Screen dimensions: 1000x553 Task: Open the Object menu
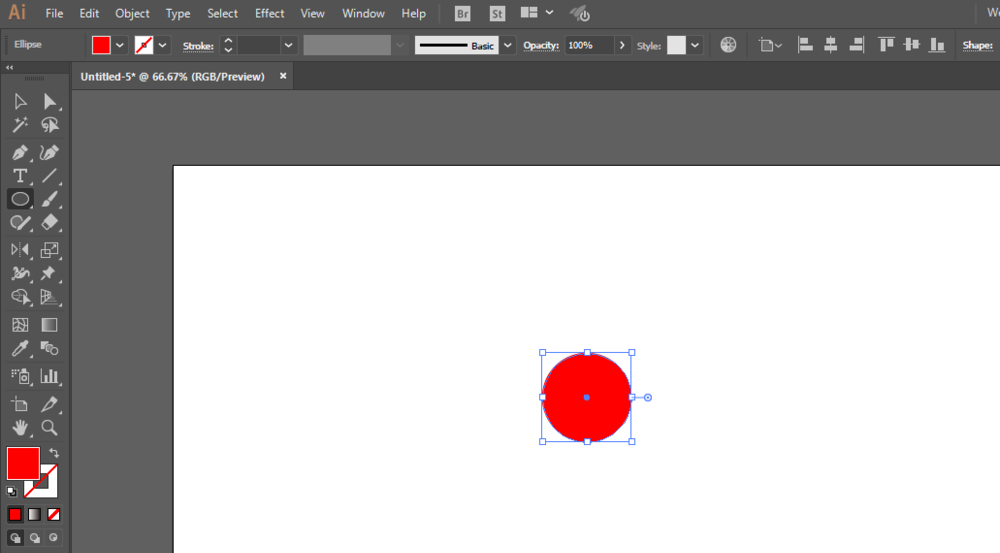click(x=132, y=13)
